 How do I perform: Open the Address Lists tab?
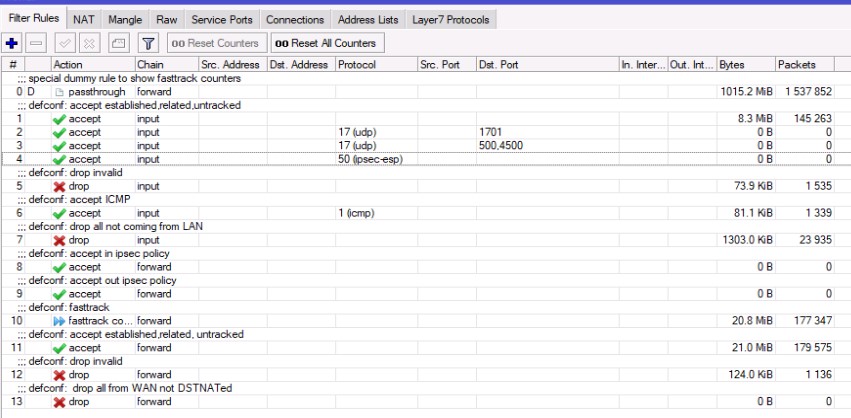(x=368, y=20)
